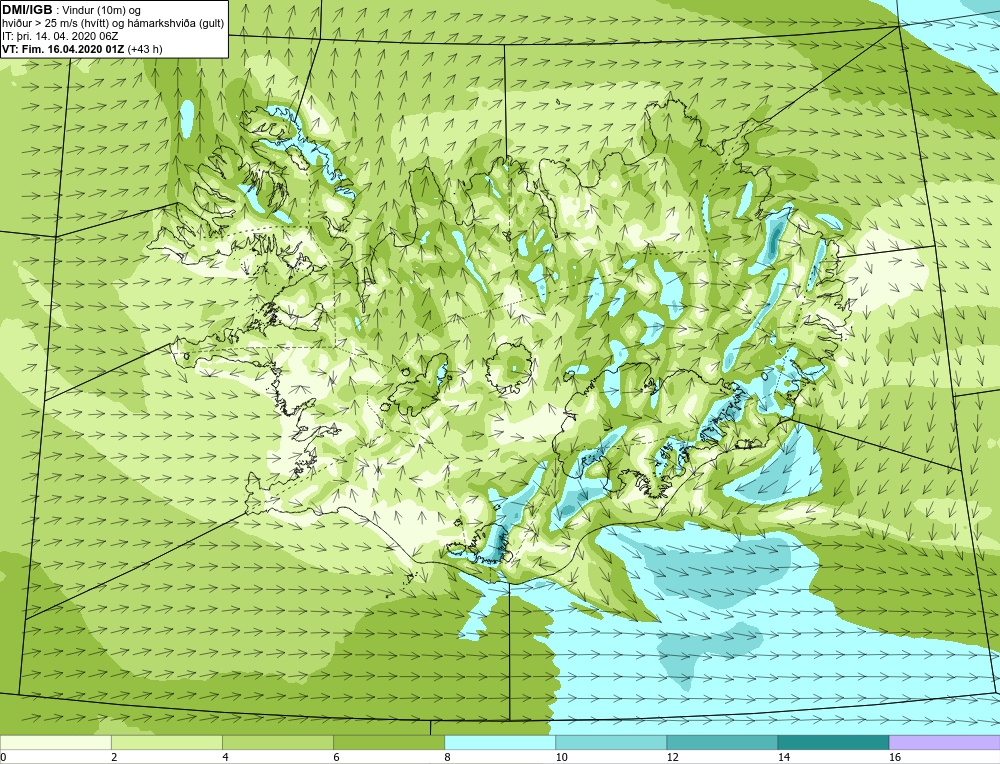Click the 12–14 m/s darker teal legend swatch
Image resolution: width=1000 pixels, height=764 pixels.
point(721,742)
